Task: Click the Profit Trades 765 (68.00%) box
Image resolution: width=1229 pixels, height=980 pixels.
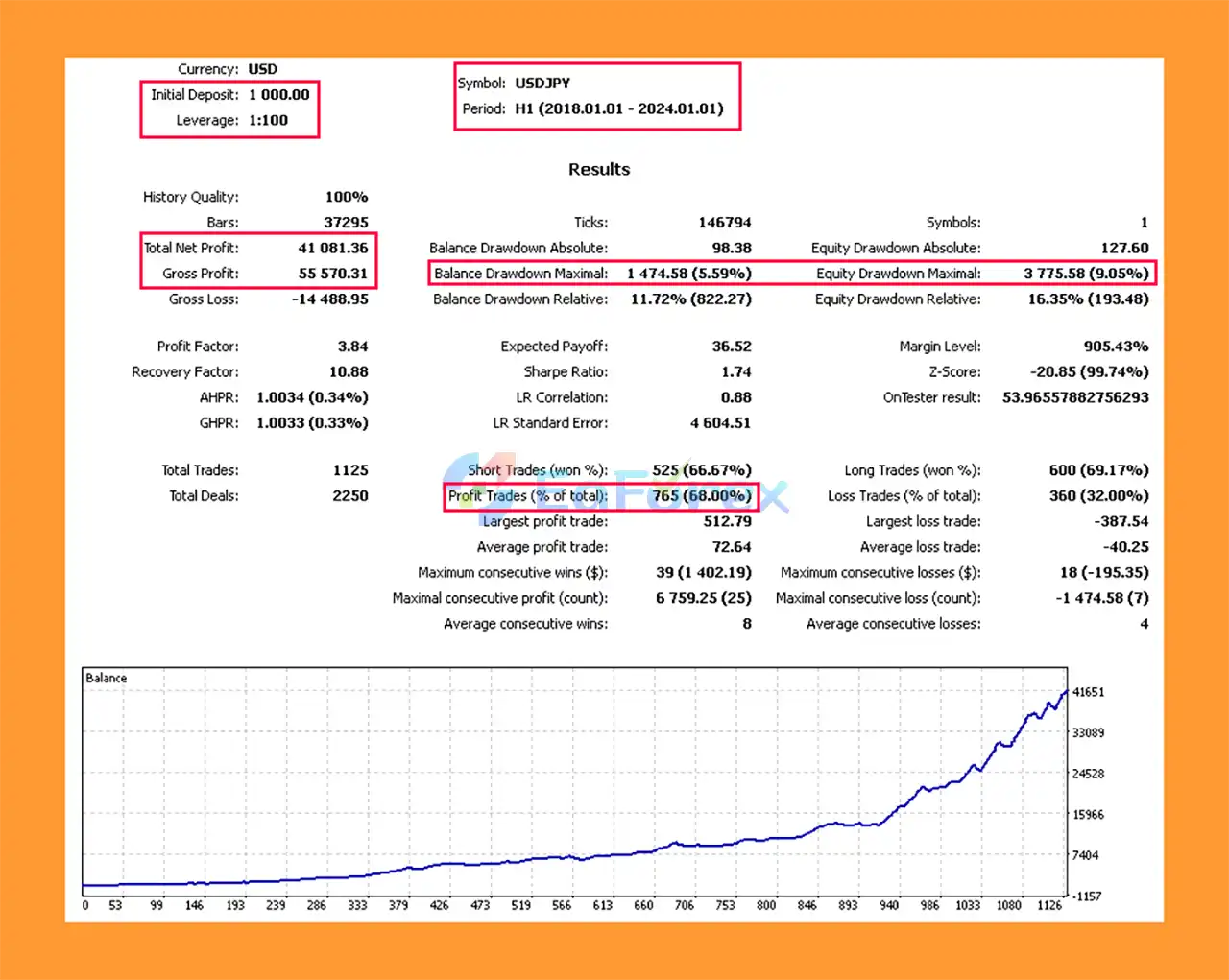Action: click(x=703, y=496)
